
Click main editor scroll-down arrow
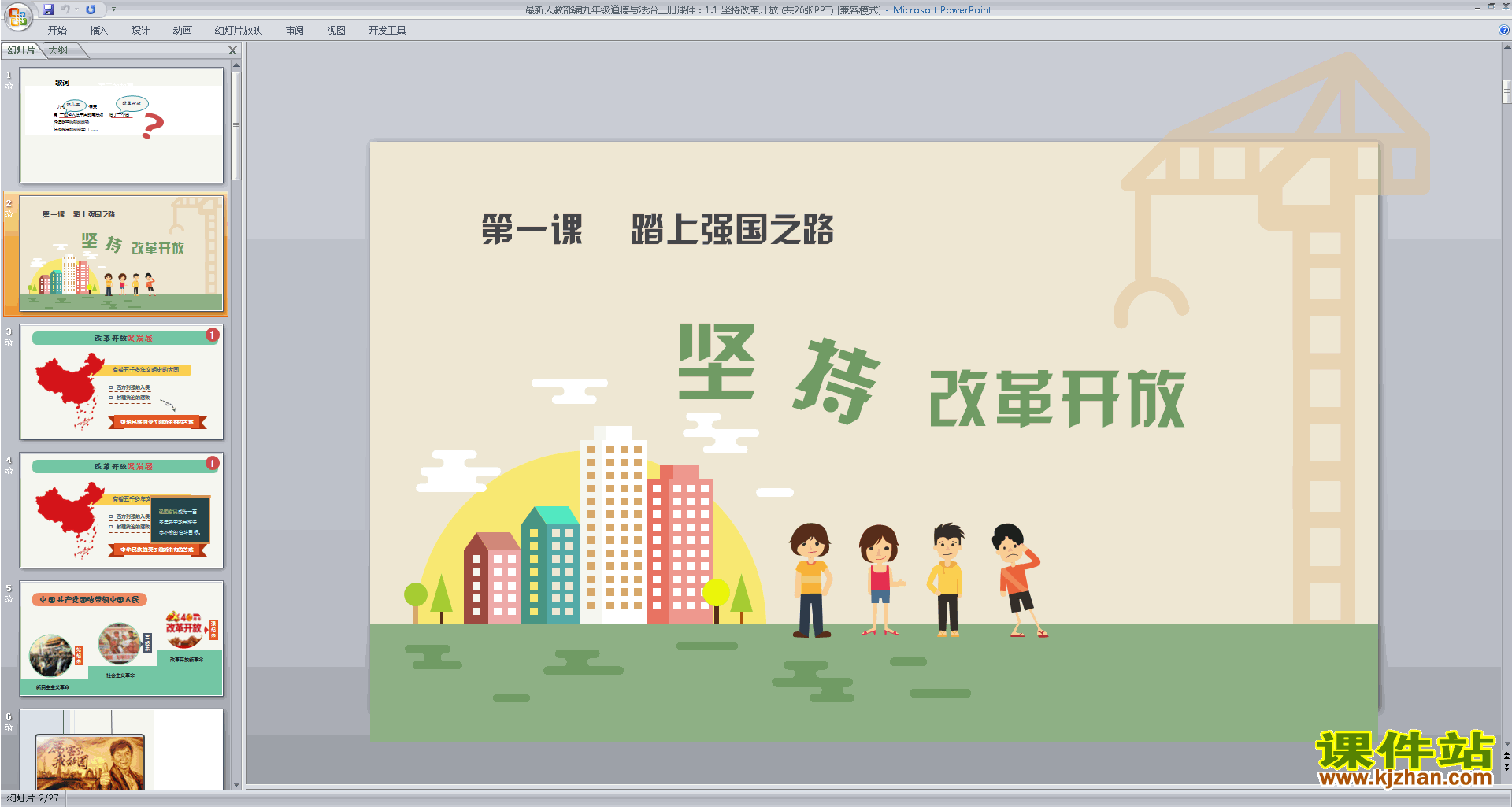(1506, 743)
